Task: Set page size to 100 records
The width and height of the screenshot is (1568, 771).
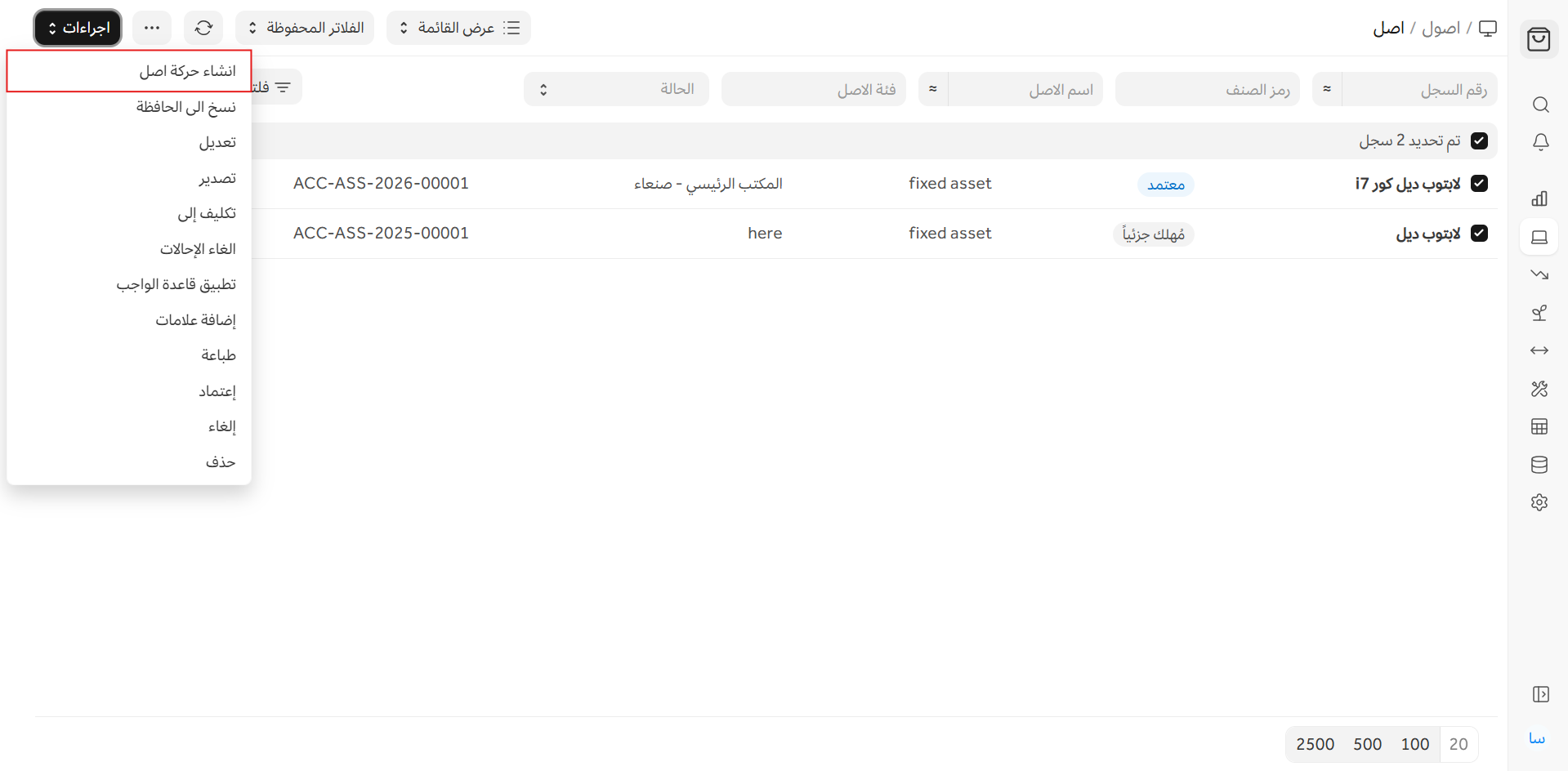Action: pyautogui.click(x=1414, y=744)
